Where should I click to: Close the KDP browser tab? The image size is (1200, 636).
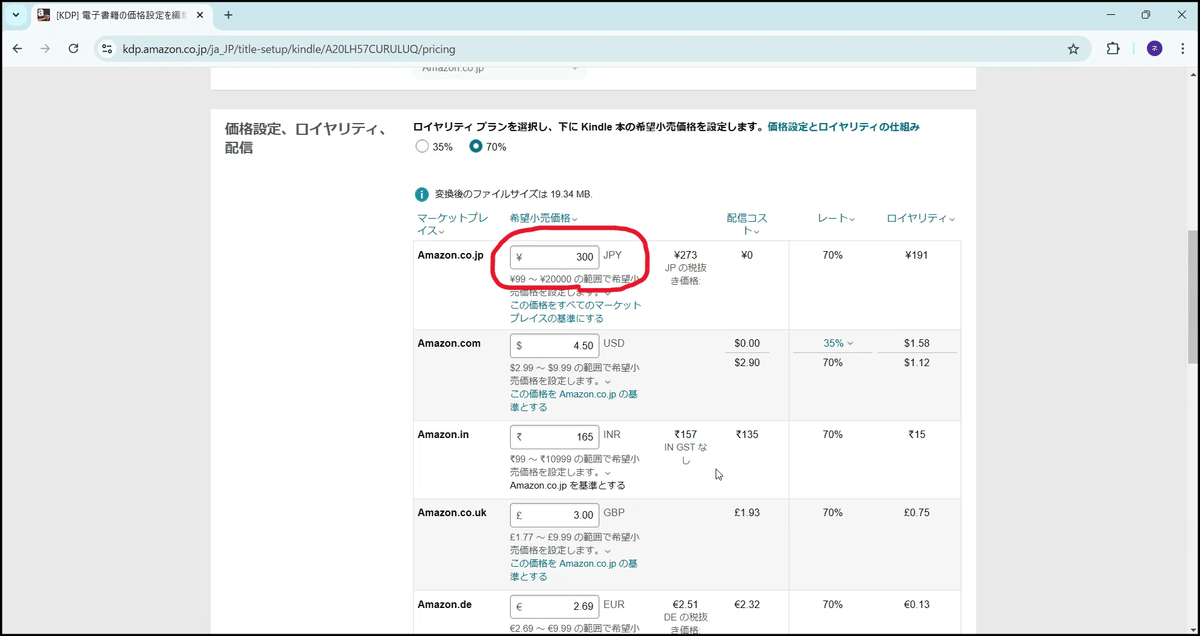coord(197,15)
